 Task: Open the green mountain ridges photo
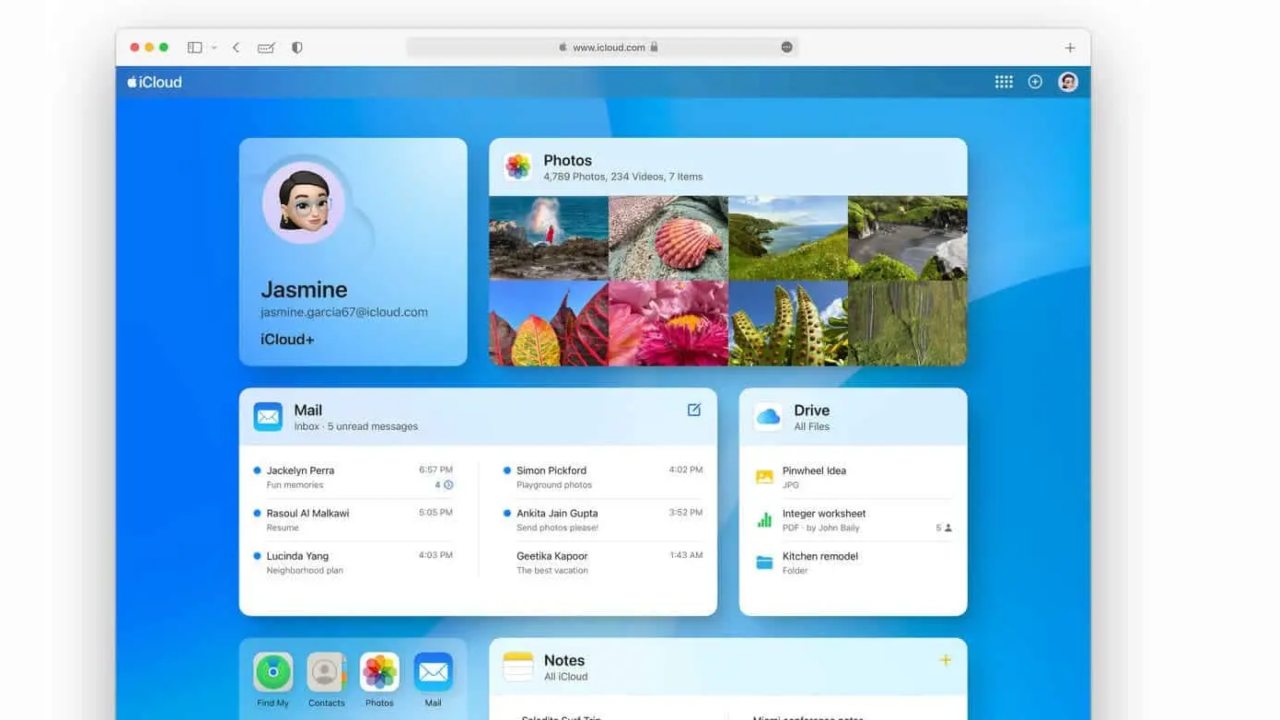click(x=908, y=322)
